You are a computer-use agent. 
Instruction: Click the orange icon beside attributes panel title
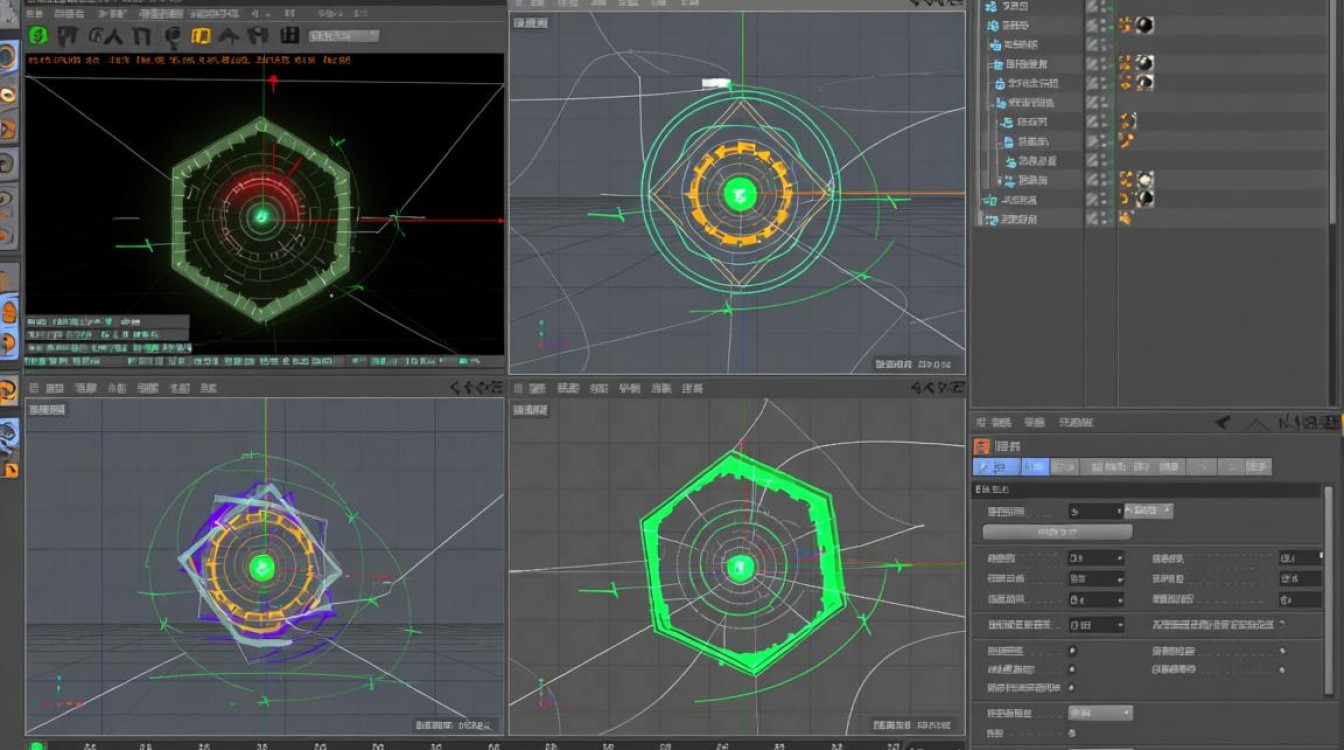click(x=982, y=446)
